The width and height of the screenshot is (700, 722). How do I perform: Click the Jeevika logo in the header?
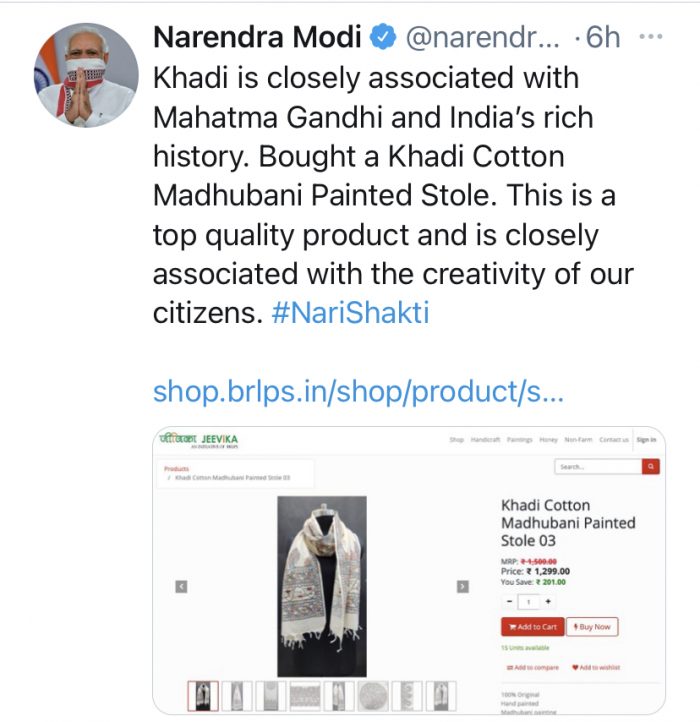200,440
